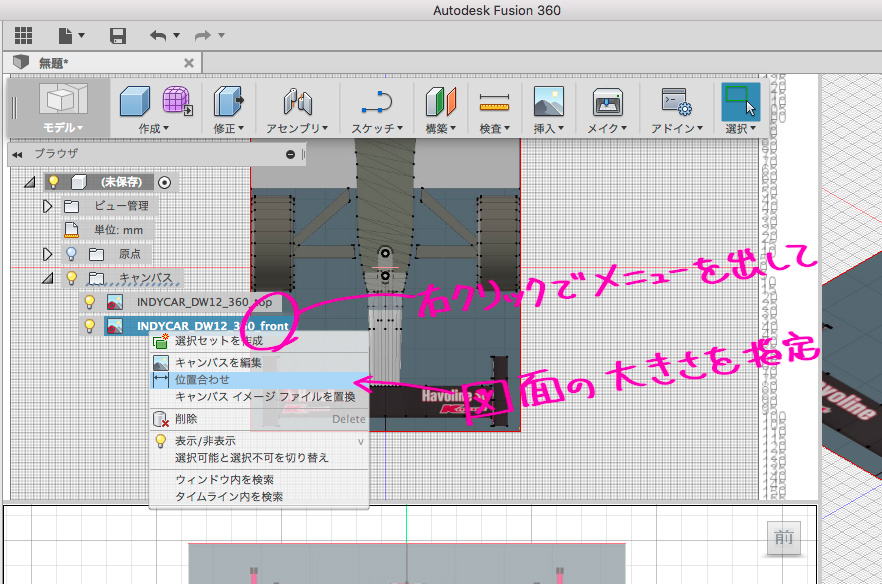Open the スケッチ menu dropdown
Image resolution: width=882 pixels, height=584 pixels.
click(377, 129)
